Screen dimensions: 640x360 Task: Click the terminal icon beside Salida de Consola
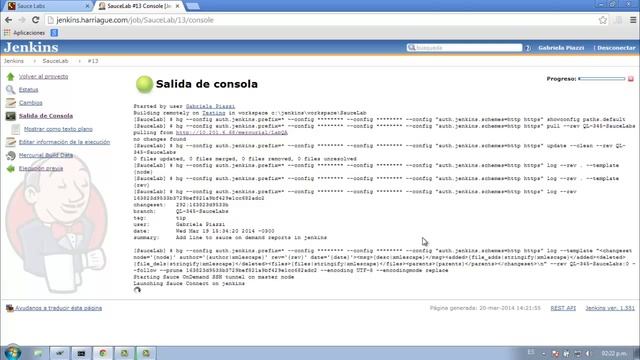(11, 116)
